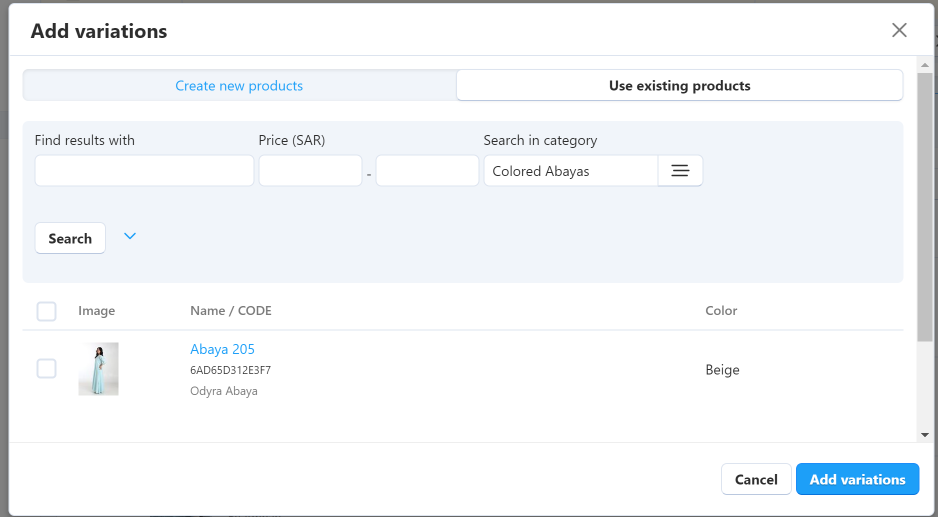Viewport: 938px width, 517px height.
Task: Check the Abaya 205 row checkbox
Action: [47, 369]
